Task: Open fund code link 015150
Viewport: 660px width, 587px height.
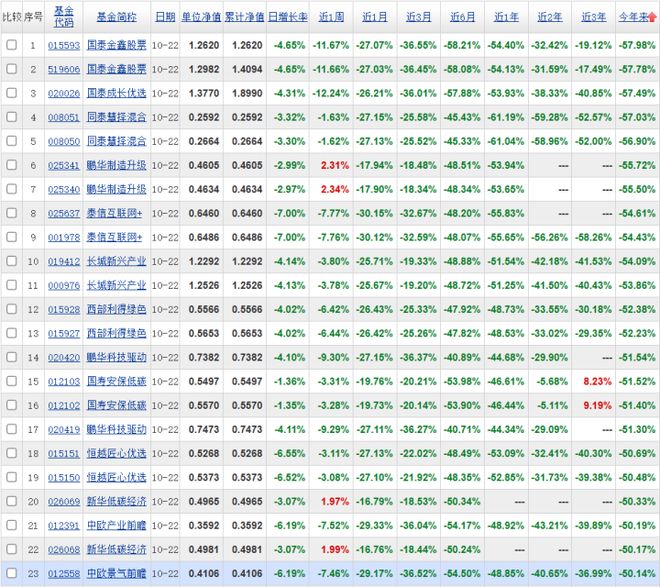Action: pyautogui.click(x=64, y=478)
